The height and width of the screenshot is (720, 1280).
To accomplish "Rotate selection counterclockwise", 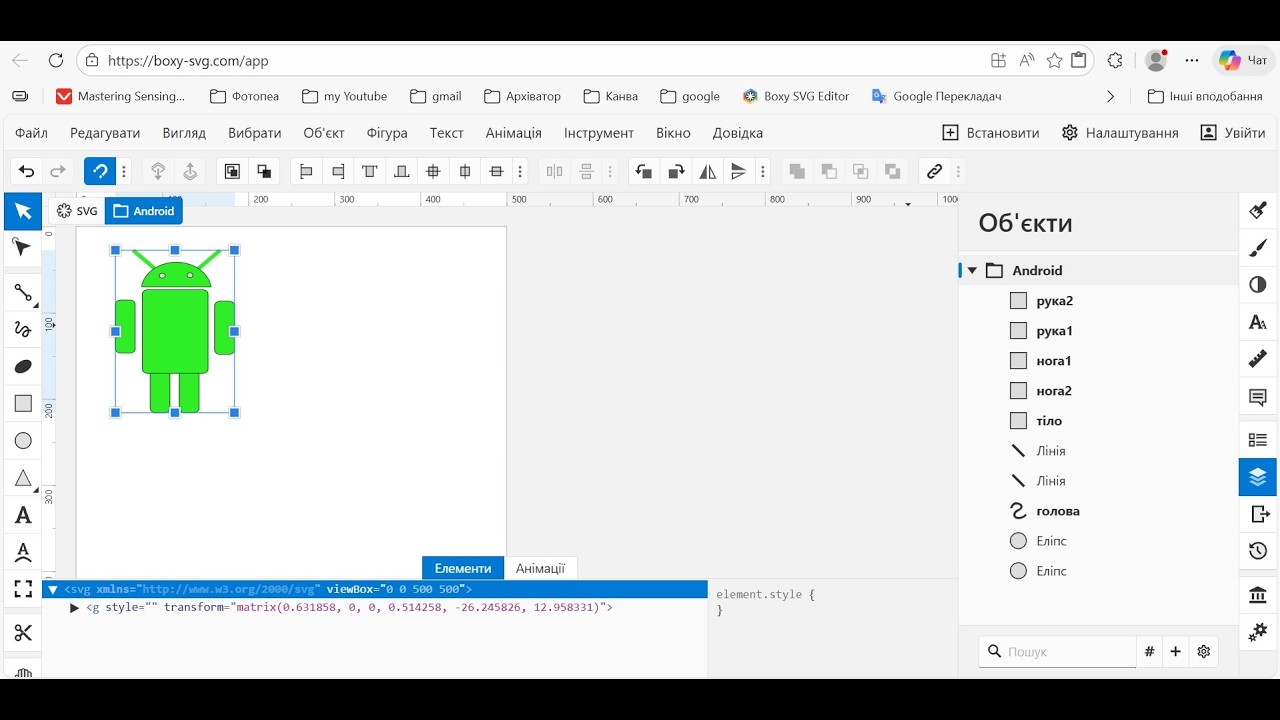I will [644, 172].
